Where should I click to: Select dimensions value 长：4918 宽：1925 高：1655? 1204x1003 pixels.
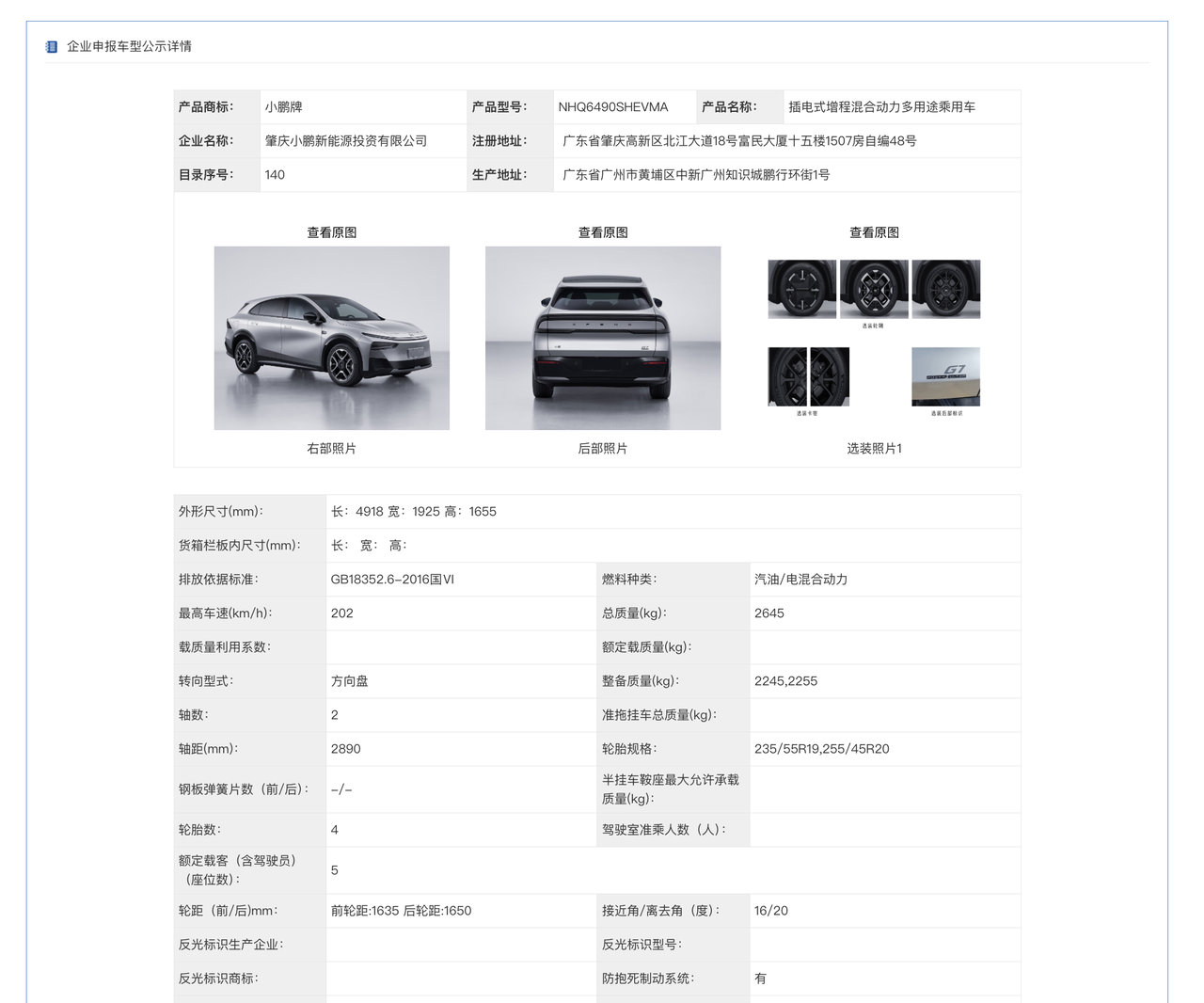(414, 512)
